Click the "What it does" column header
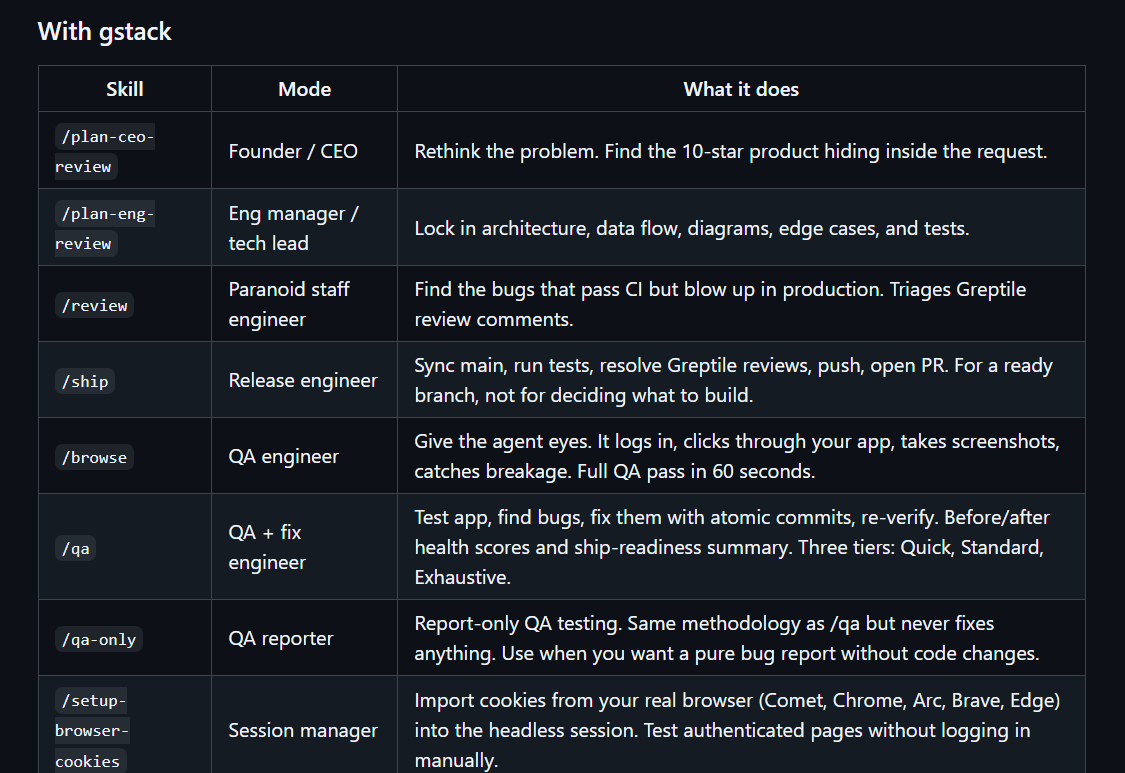This screenshot has width=1125, height=773. tap(741, 89)
